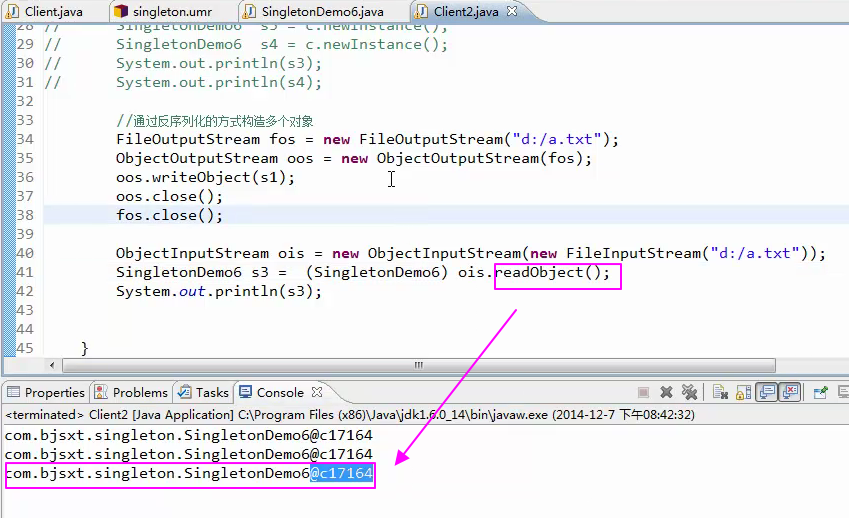Click the Properties view icon
Image resolution: width=849 pixels, height=518 pixels.
(14, 392)
